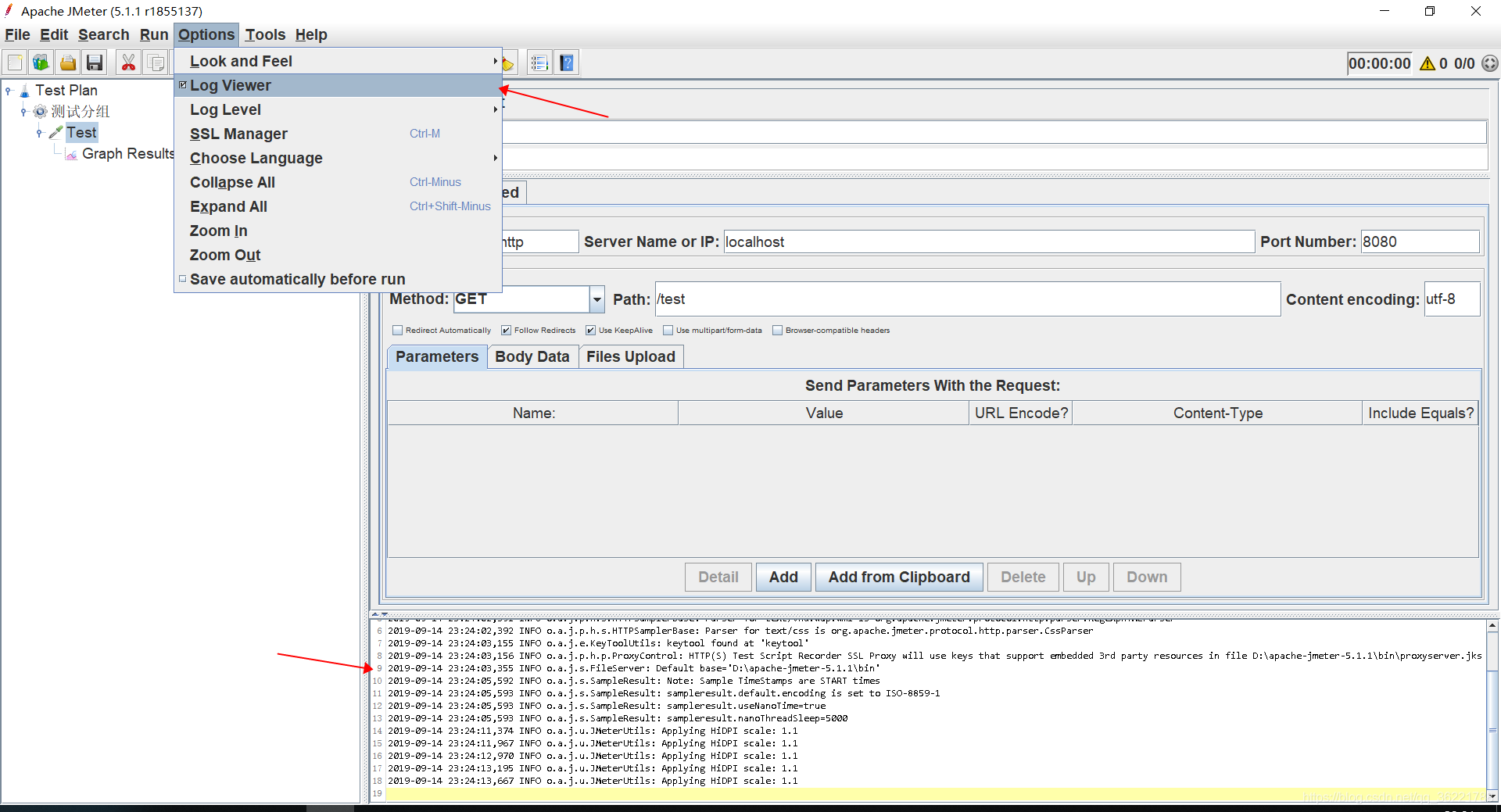Open the Choose Language submenu
This screenshot has height=812, width=1501.
click(338, 158)
